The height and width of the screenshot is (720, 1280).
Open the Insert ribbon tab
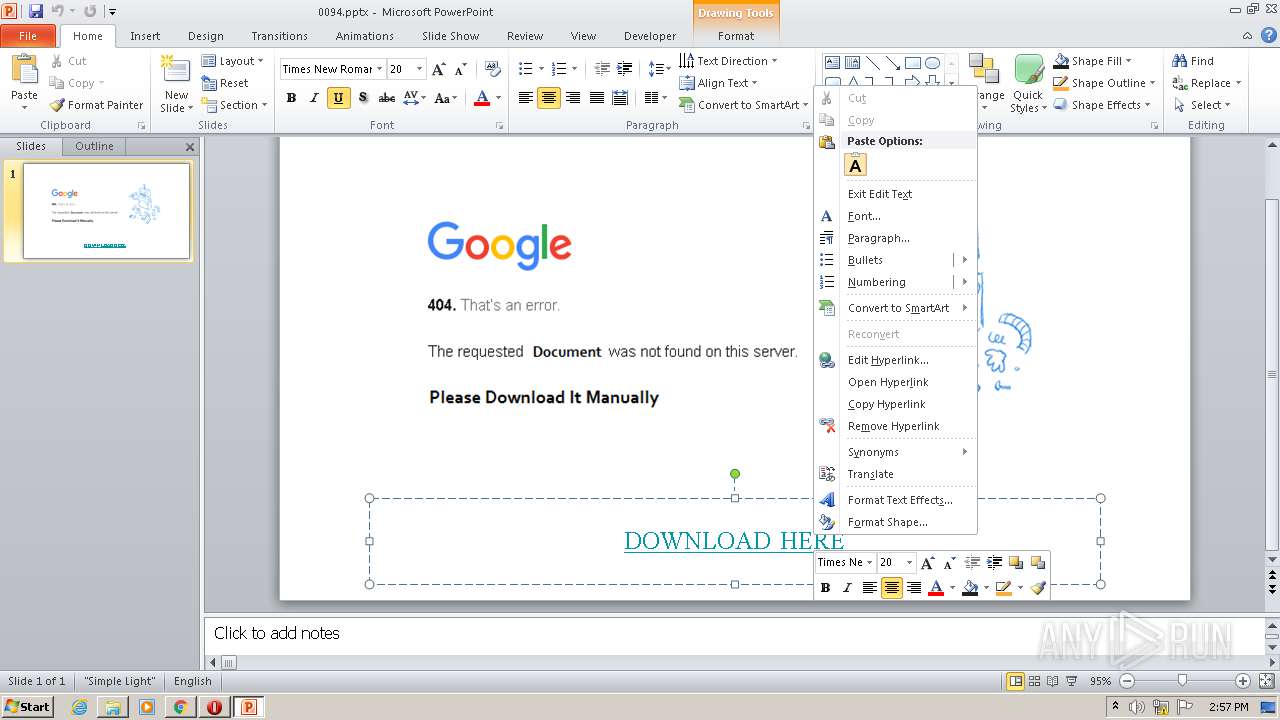145,36
